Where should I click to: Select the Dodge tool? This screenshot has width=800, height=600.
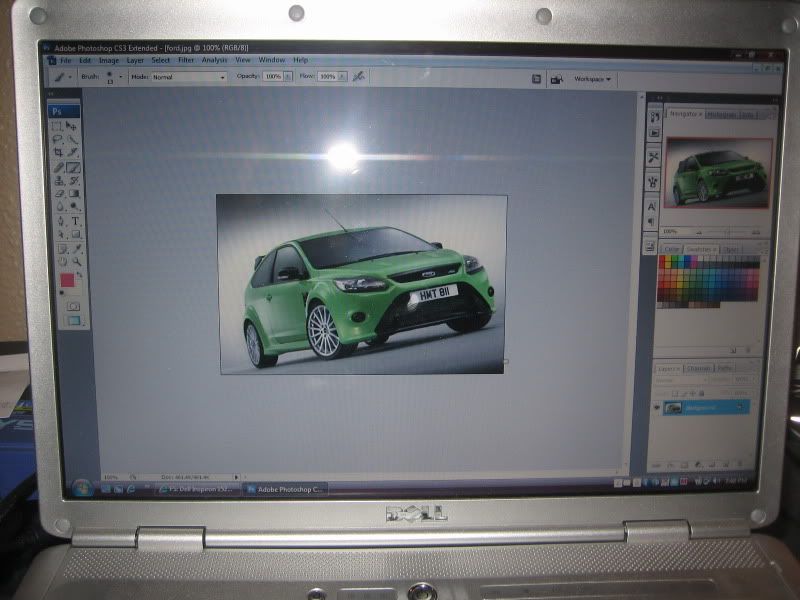[x=76, y=207]
